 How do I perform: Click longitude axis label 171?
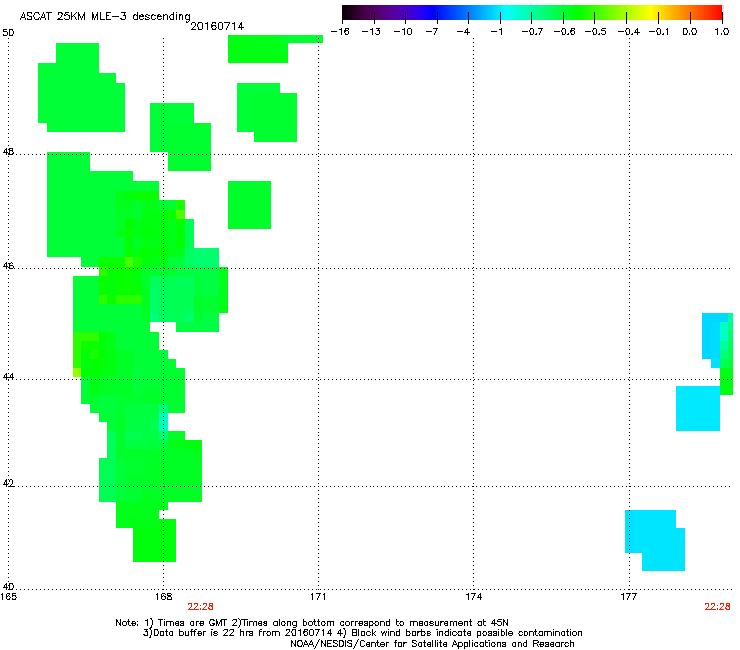318,597
